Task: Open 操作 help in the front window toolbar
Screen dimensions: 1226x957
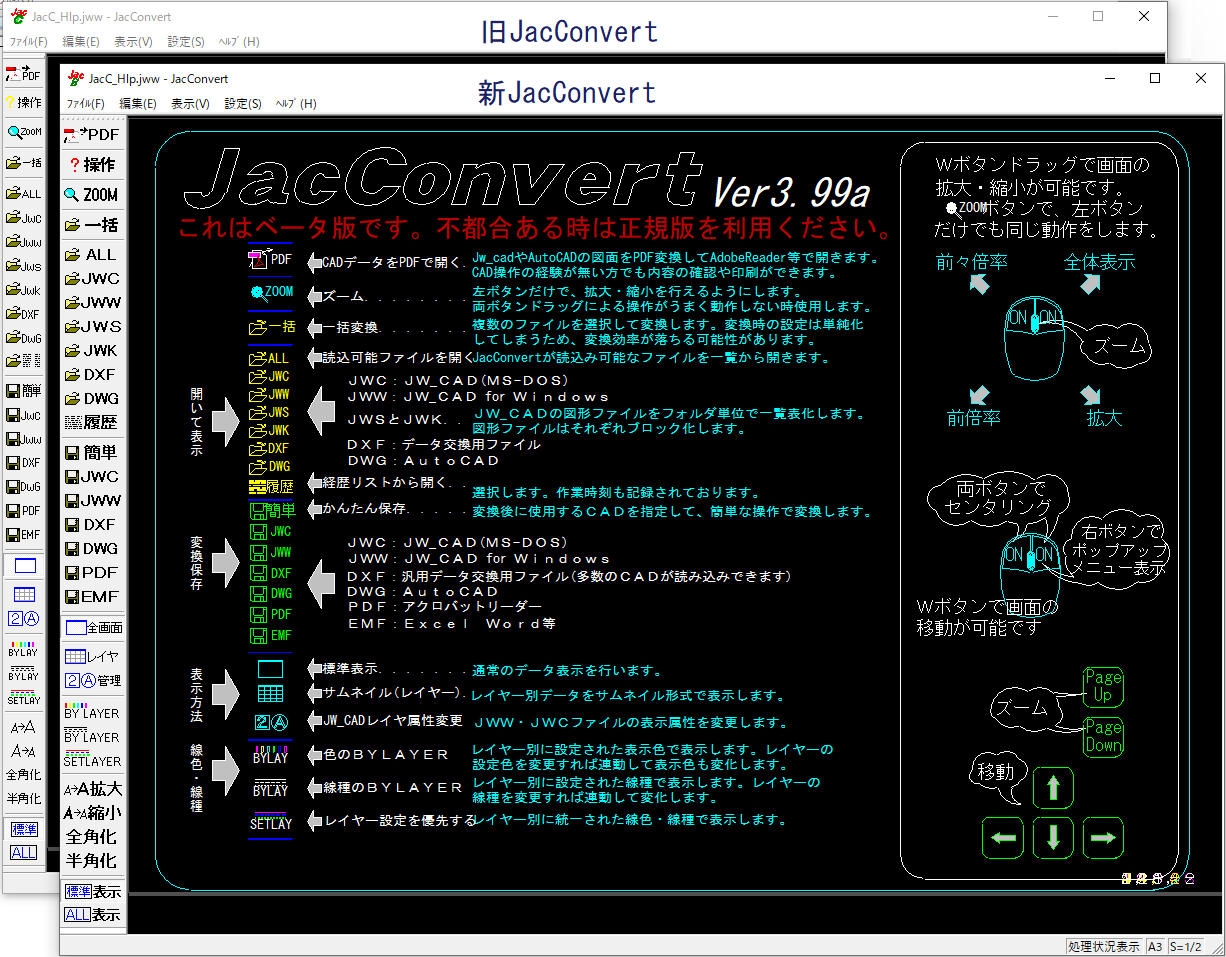Action: point(91,165)
